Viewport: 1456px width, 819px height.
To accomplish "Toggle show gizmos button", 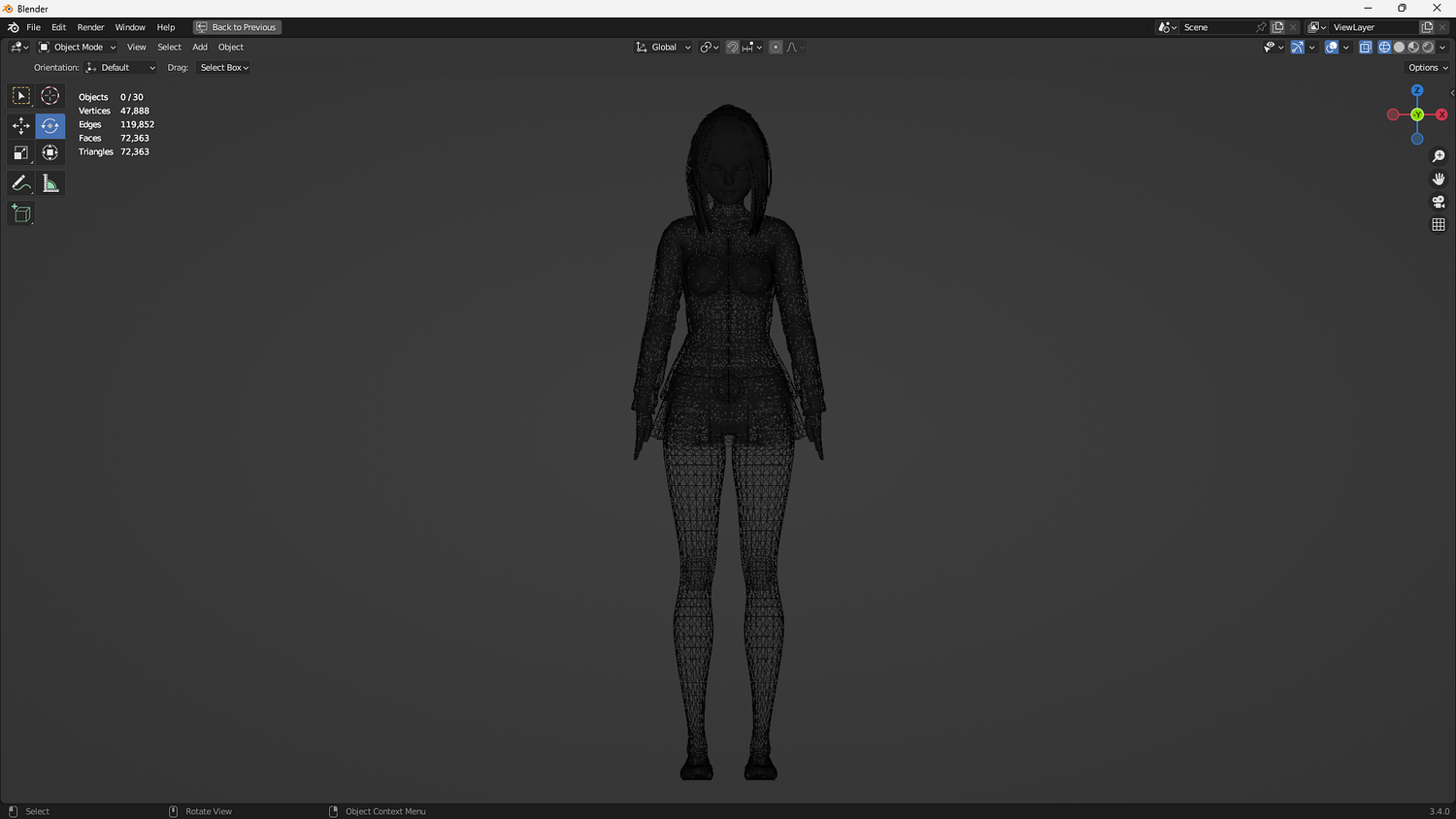I will pos(1297,48).
